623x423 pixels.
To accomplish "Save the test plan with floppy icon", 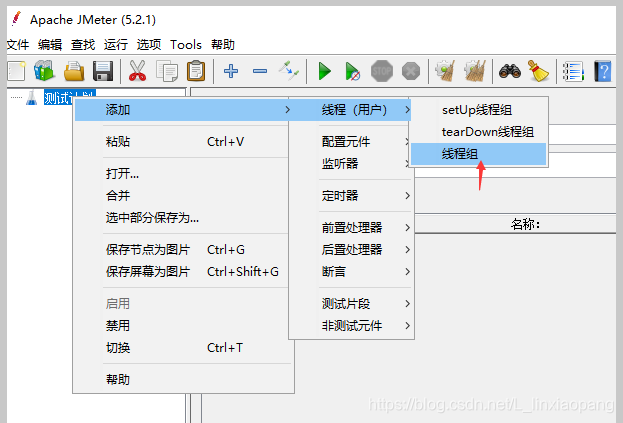I will tap(103, 71).
